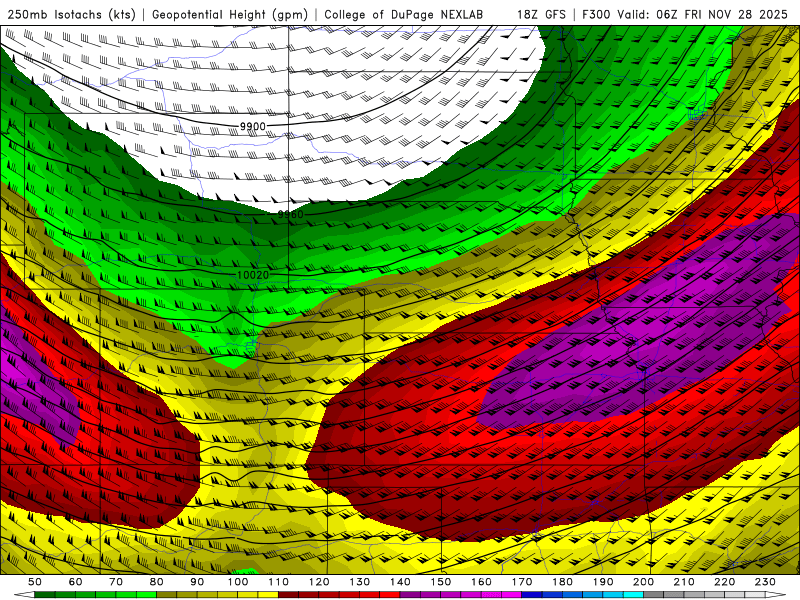This screenshot has height=600, width=800.
Task: Click the cyan swatch just before 200
Action: point(633,594)
